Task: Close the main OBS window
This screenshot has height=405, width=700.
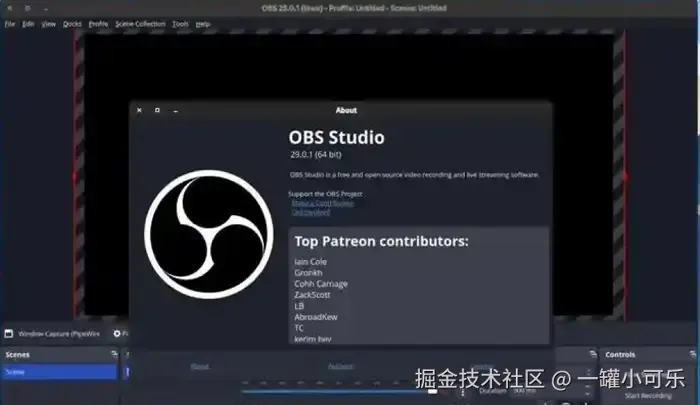Action: click(10, 8)
